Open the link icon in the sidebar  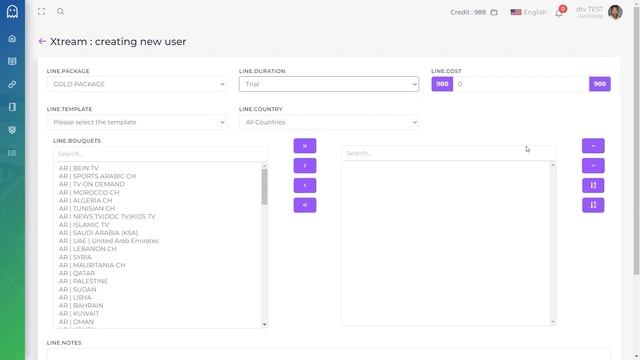pos(12,84)
